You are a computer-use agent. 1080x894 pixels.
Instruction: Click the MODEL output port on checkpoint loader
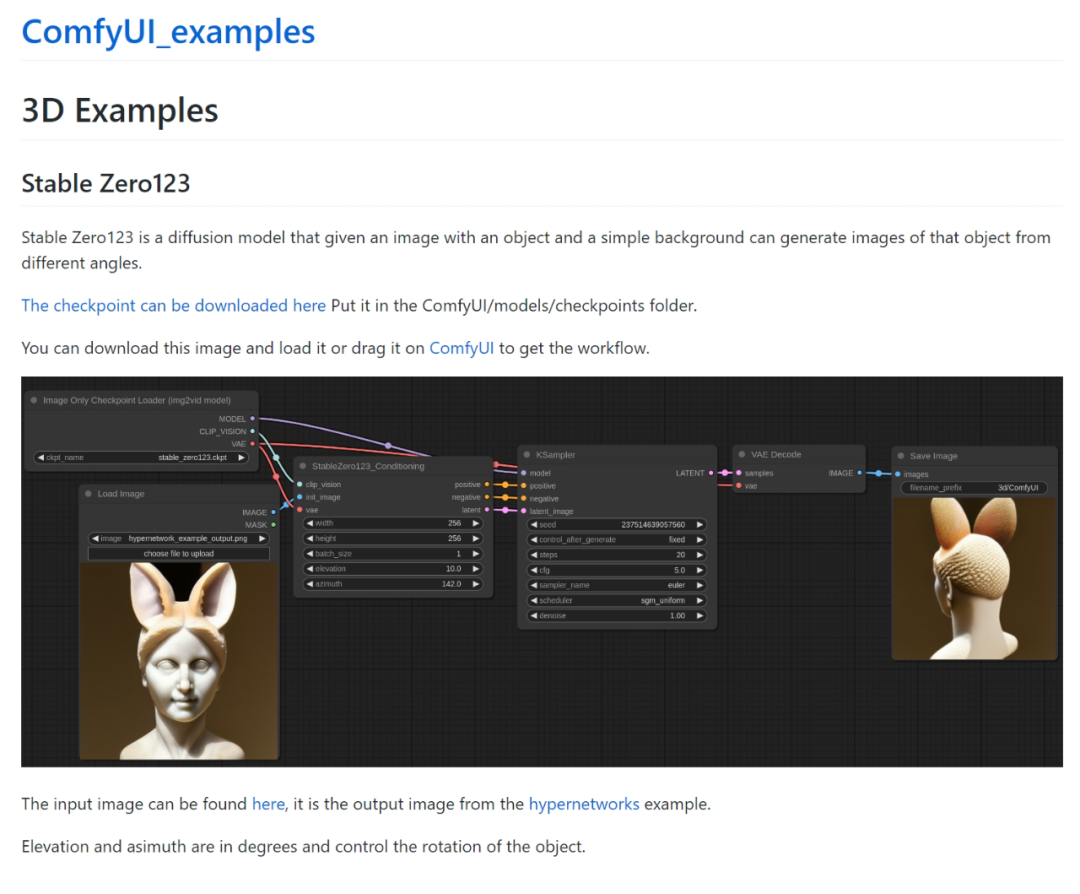pyautogui.click(x=253, y=419)
